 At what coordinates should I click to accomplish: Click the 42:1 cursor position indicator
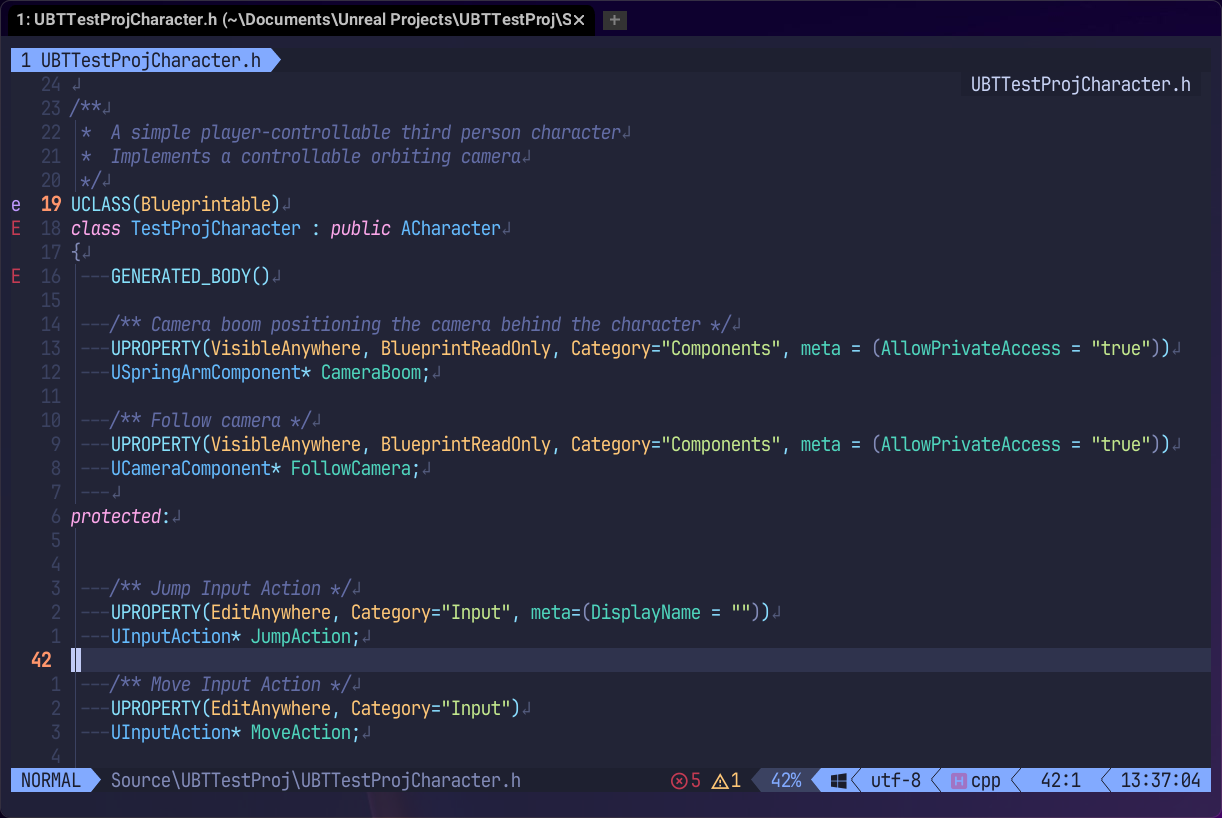[x=1060, y=781]
